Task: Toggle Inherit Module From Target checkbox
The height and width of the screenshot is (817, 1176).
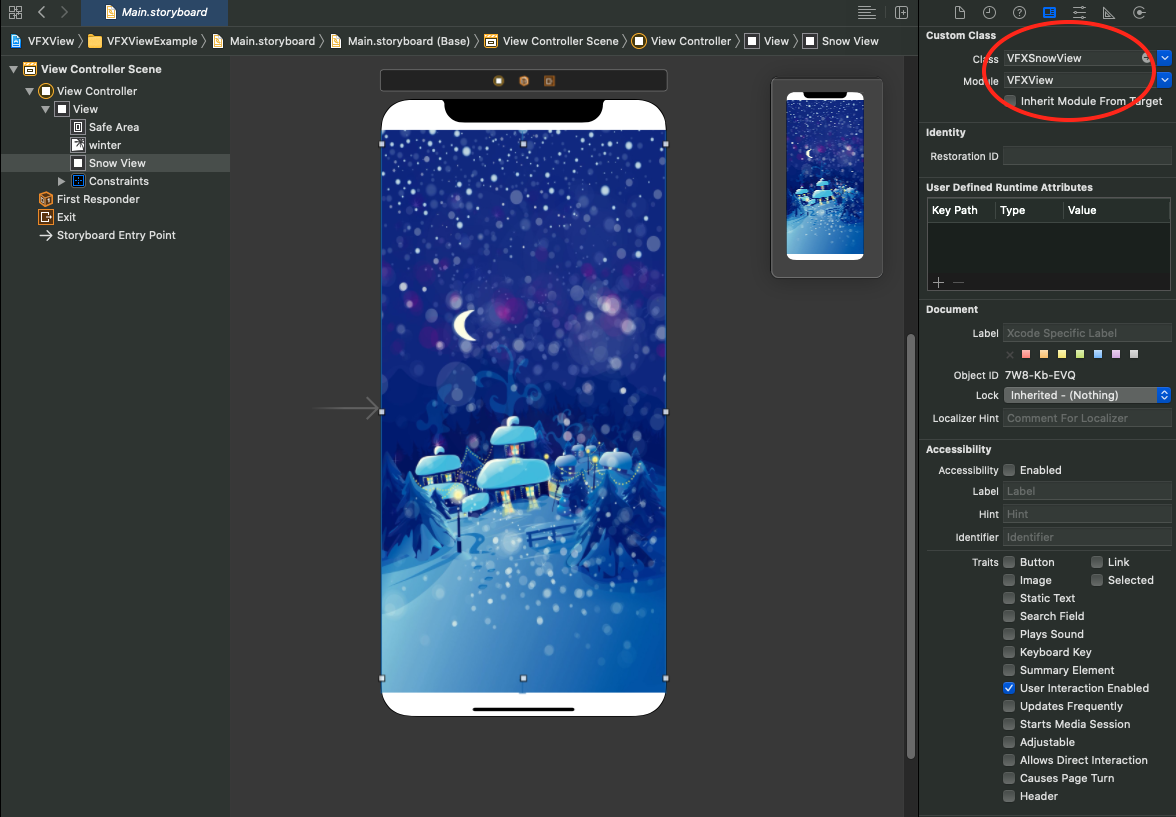Action: pos(1010,101)
